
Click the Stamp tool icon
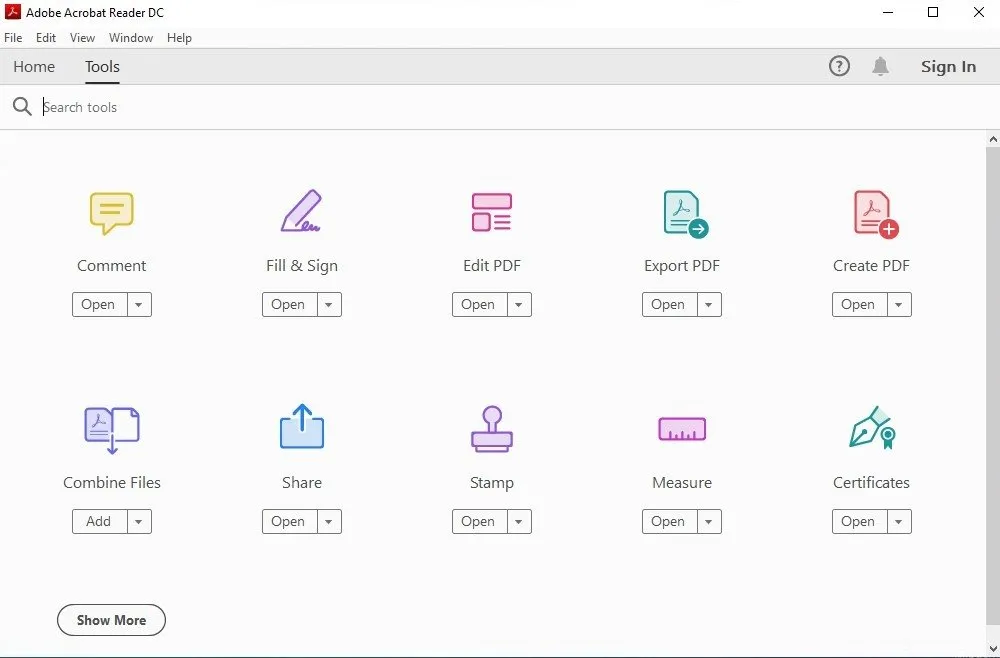pyautogui.click(x=491, y=429)
